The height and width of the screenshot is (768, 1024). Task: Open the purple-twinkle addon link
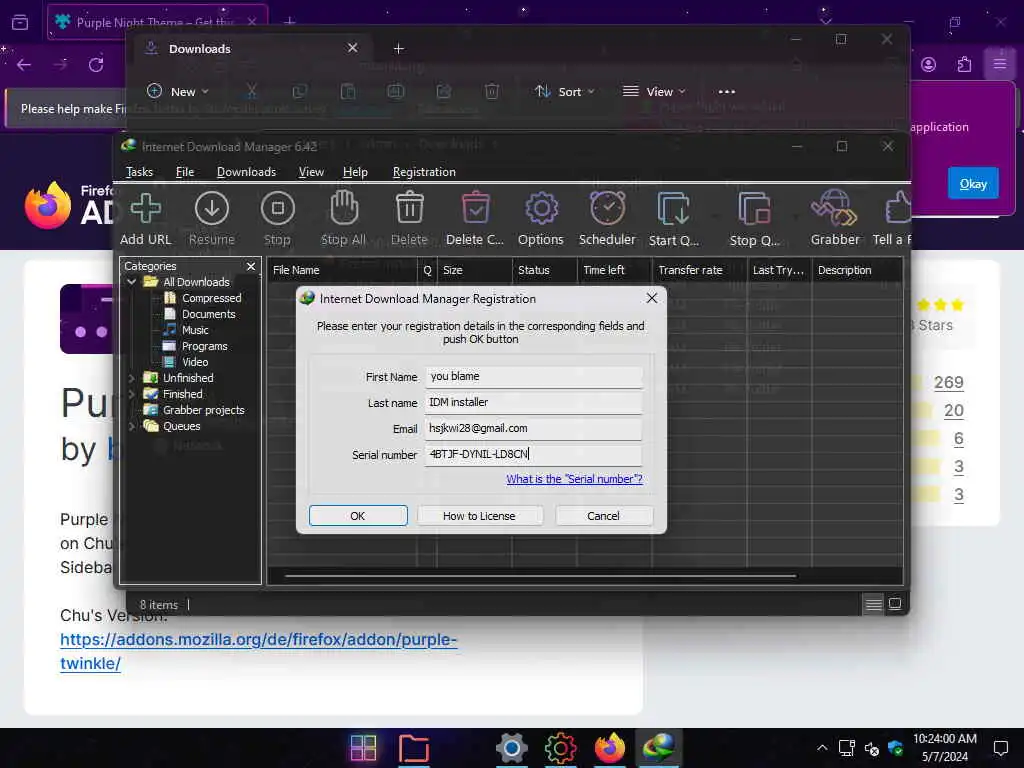coord(259,651)
